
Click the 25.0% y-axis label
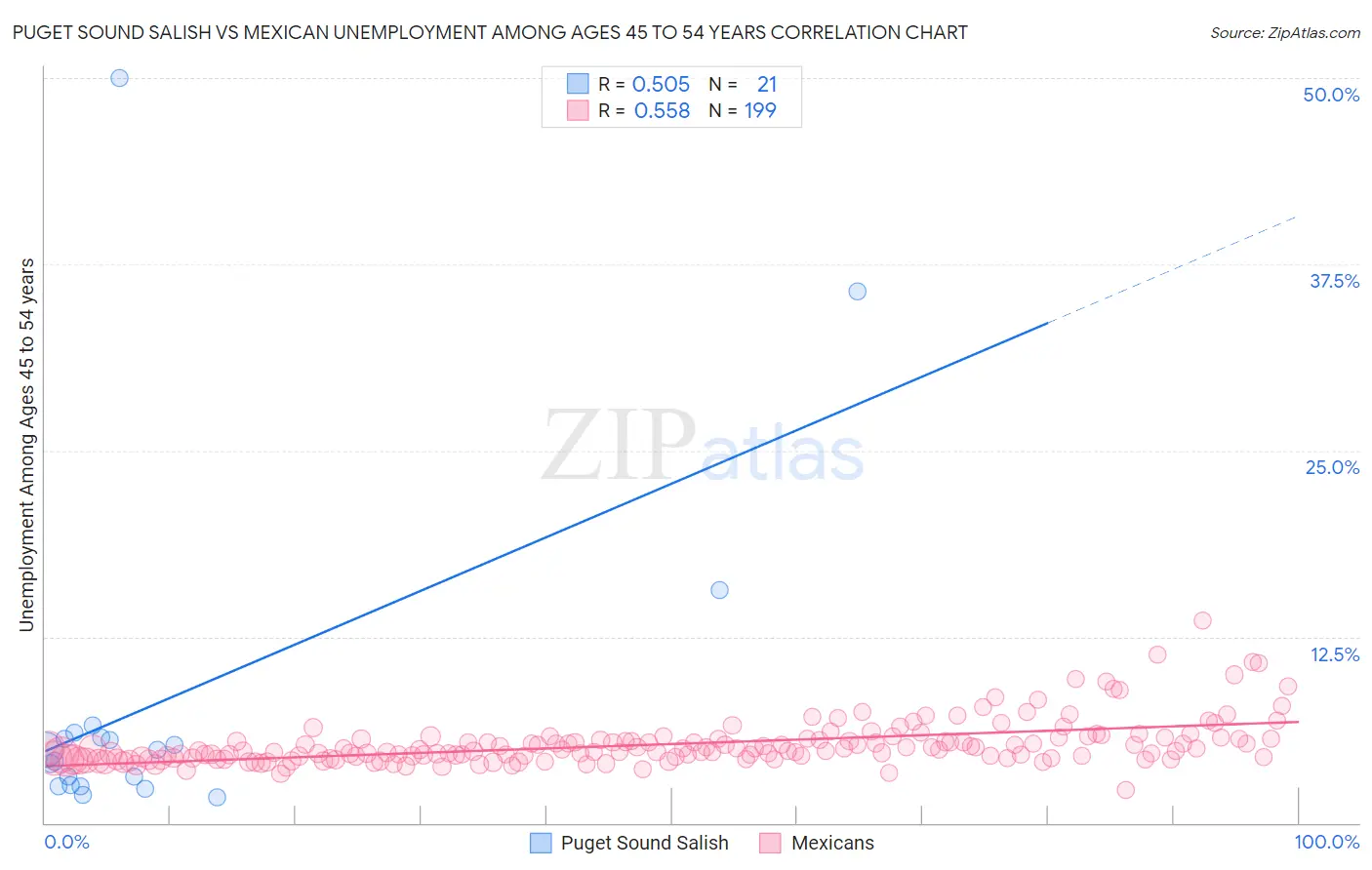1332,467
